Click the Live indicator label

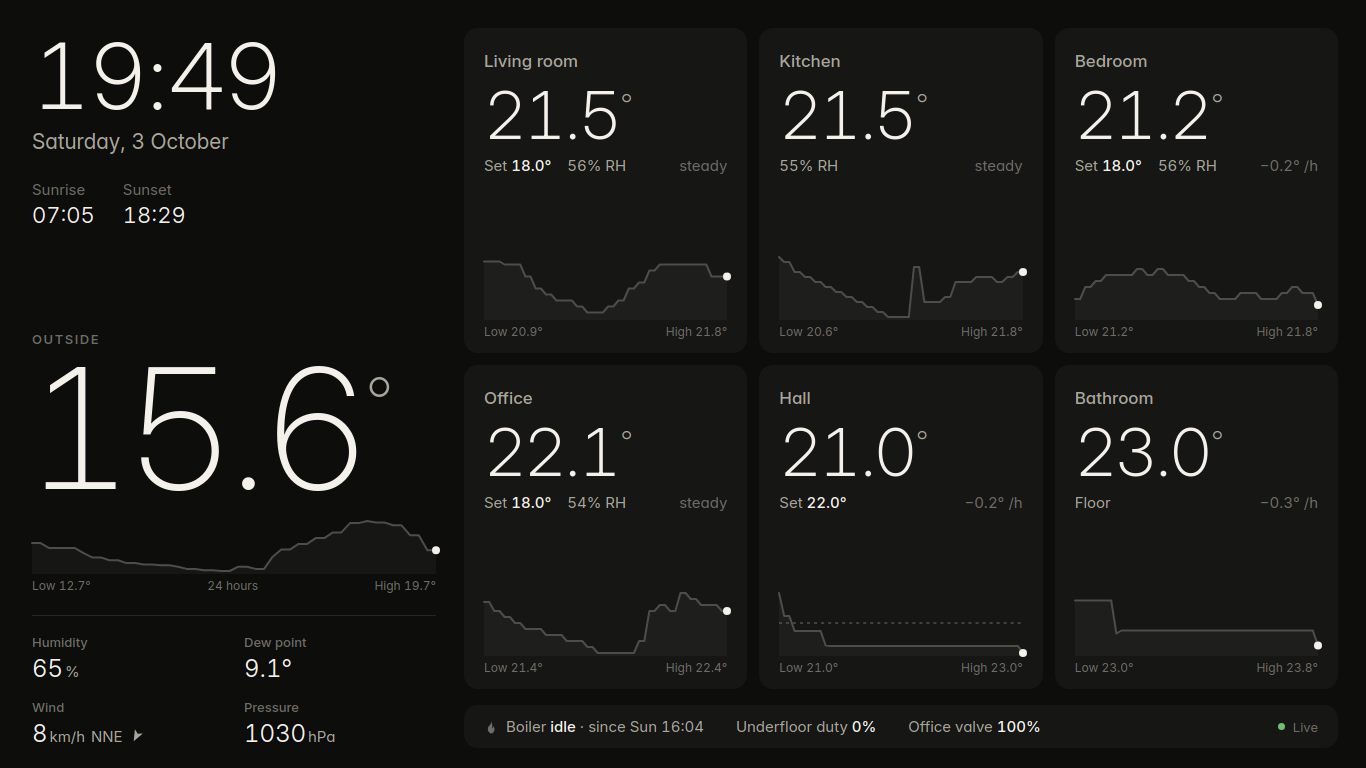[1305, 728]
